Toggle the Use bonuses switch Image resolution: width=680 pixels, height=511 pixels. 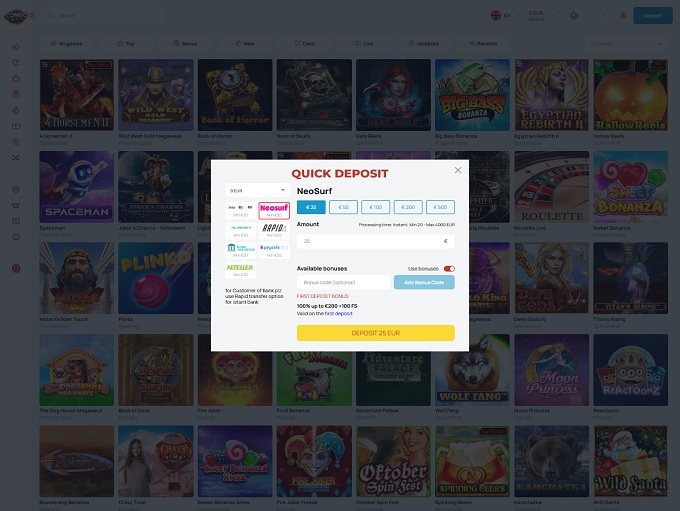pos(449,268)
